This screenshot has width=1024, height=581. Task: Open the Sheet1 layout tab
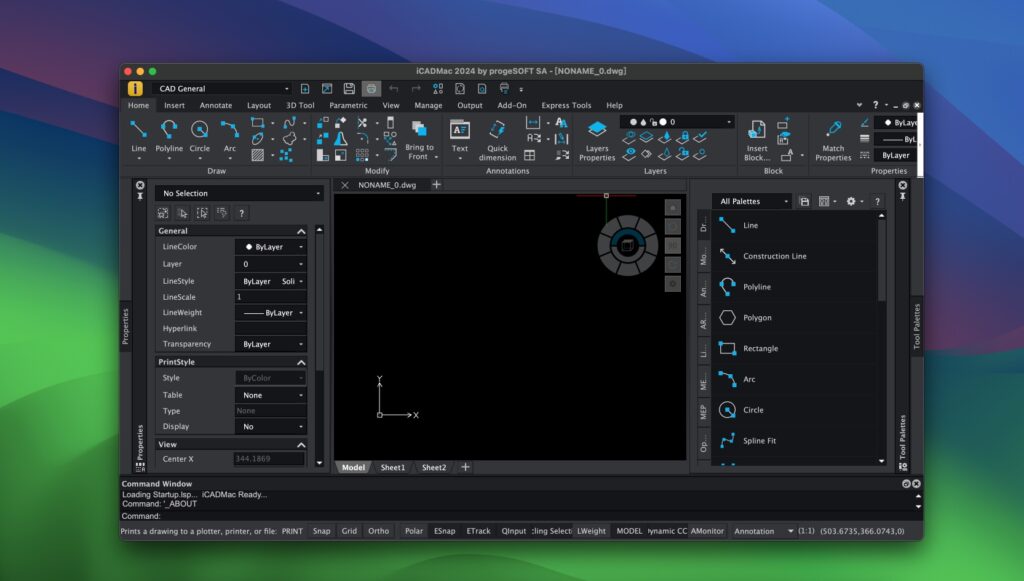[x=391, y=467]
